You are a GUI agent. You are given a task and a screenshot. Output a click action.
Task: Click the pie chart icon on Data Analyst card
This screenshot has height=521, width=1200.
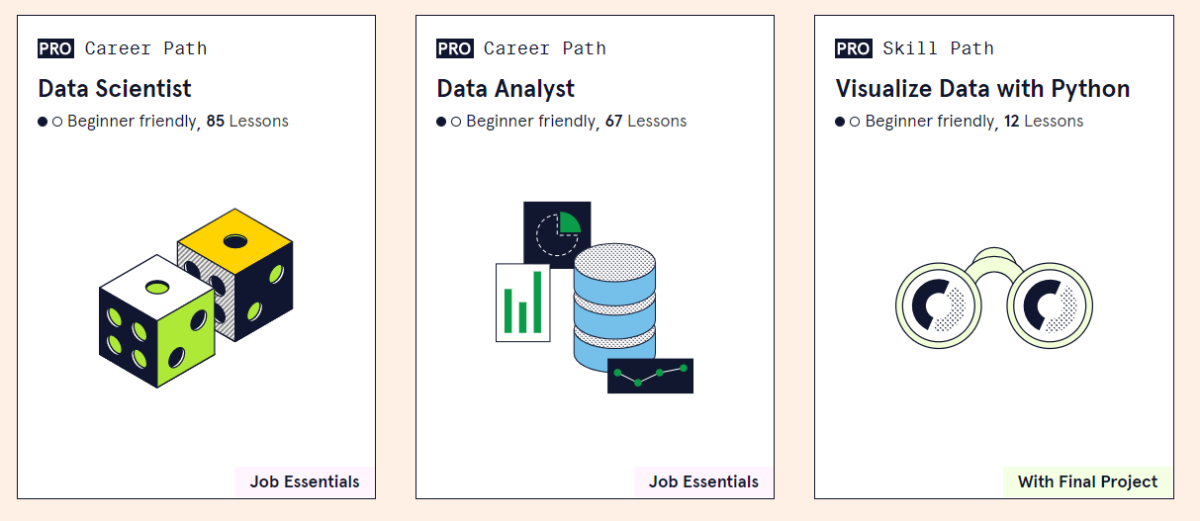(x=557, y=234)
